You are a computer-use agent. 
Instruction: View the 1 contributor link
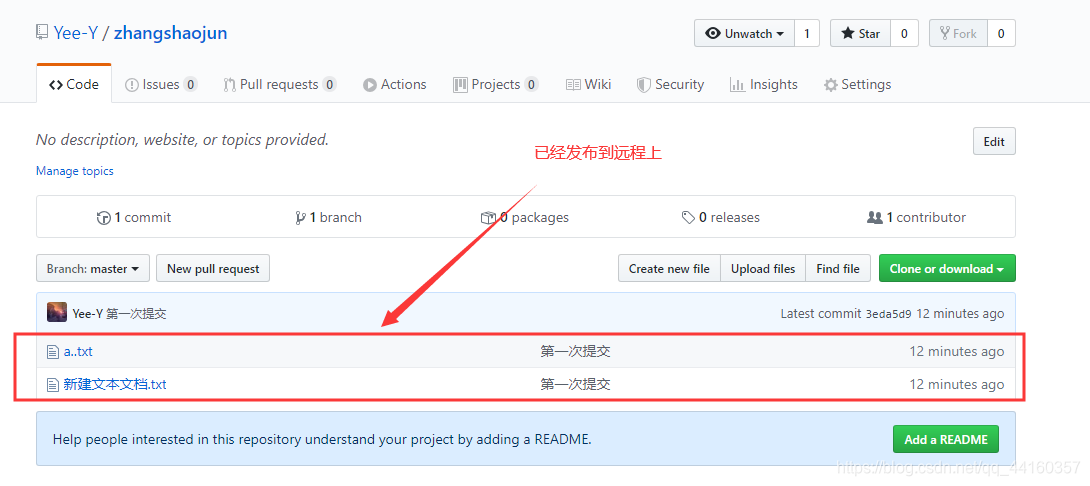pyautogui.click(x=916, y=217)
